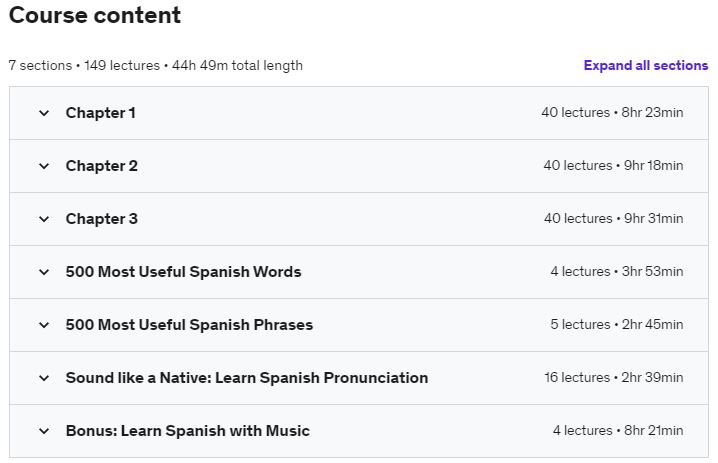Click the 4 lectures • 8hr 21min label
718x463 pixels.
coord(618,431)
